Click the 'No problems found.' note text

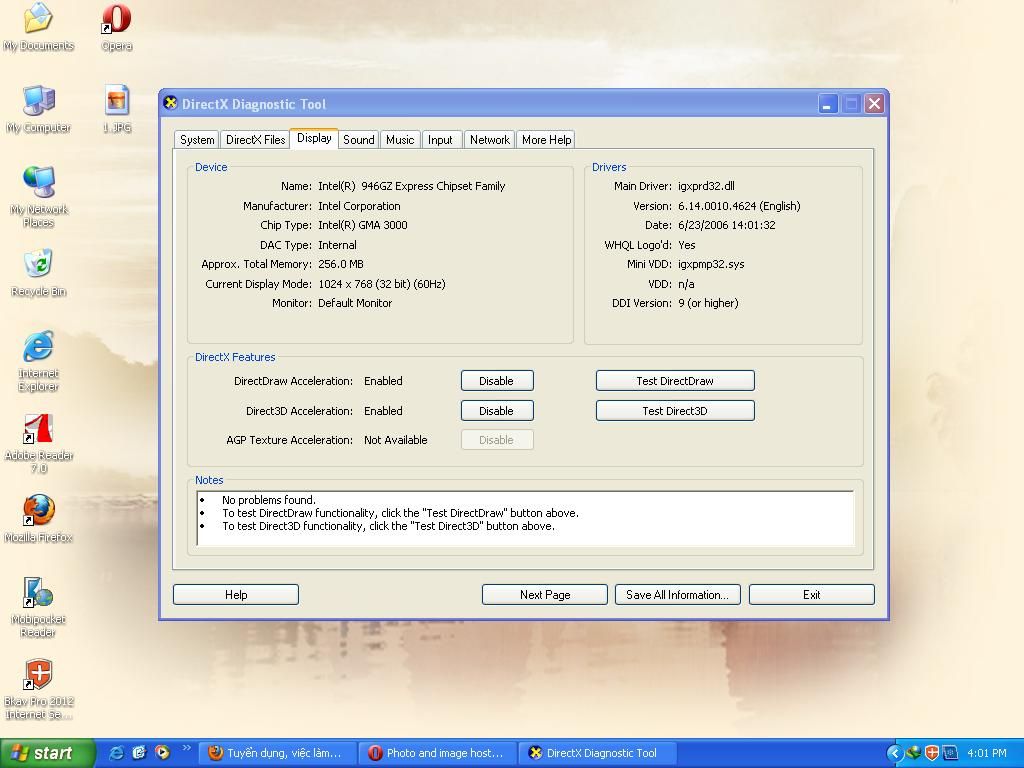(268, 500)
